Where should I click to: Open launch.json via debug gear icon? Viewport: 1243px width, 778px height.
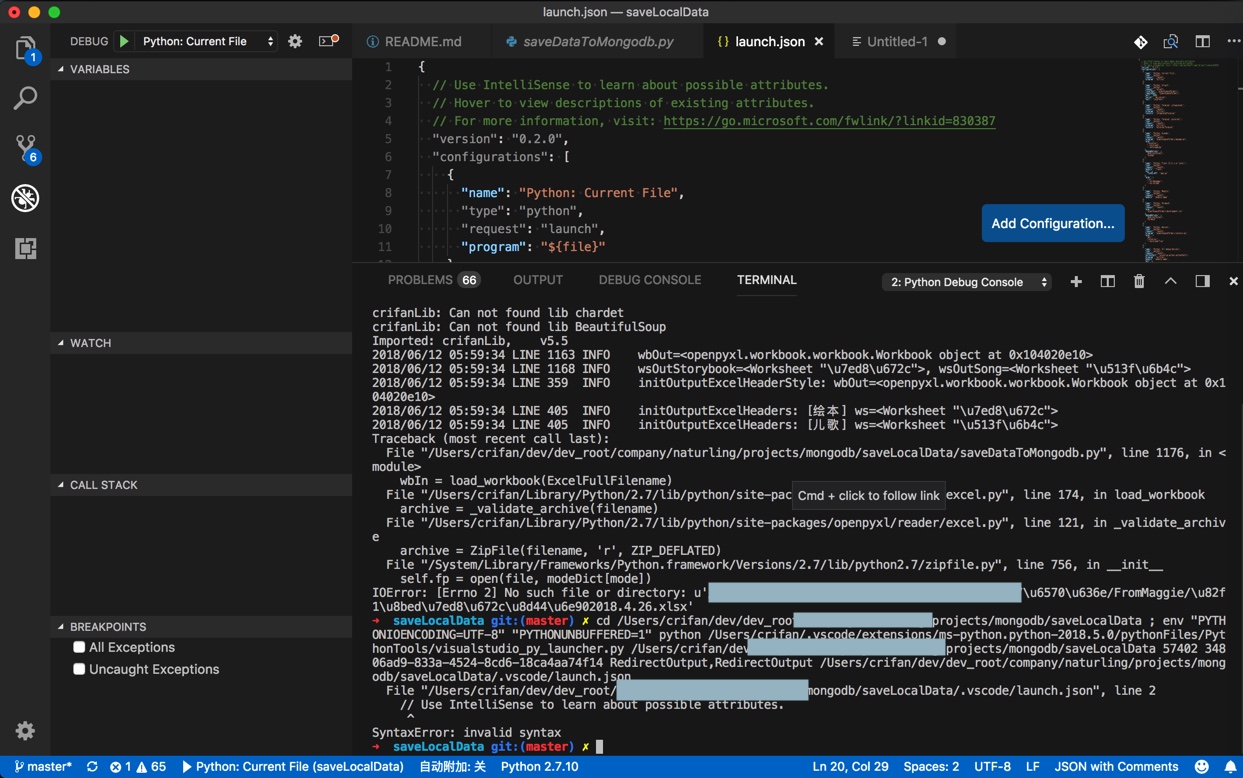pos(295,41)
